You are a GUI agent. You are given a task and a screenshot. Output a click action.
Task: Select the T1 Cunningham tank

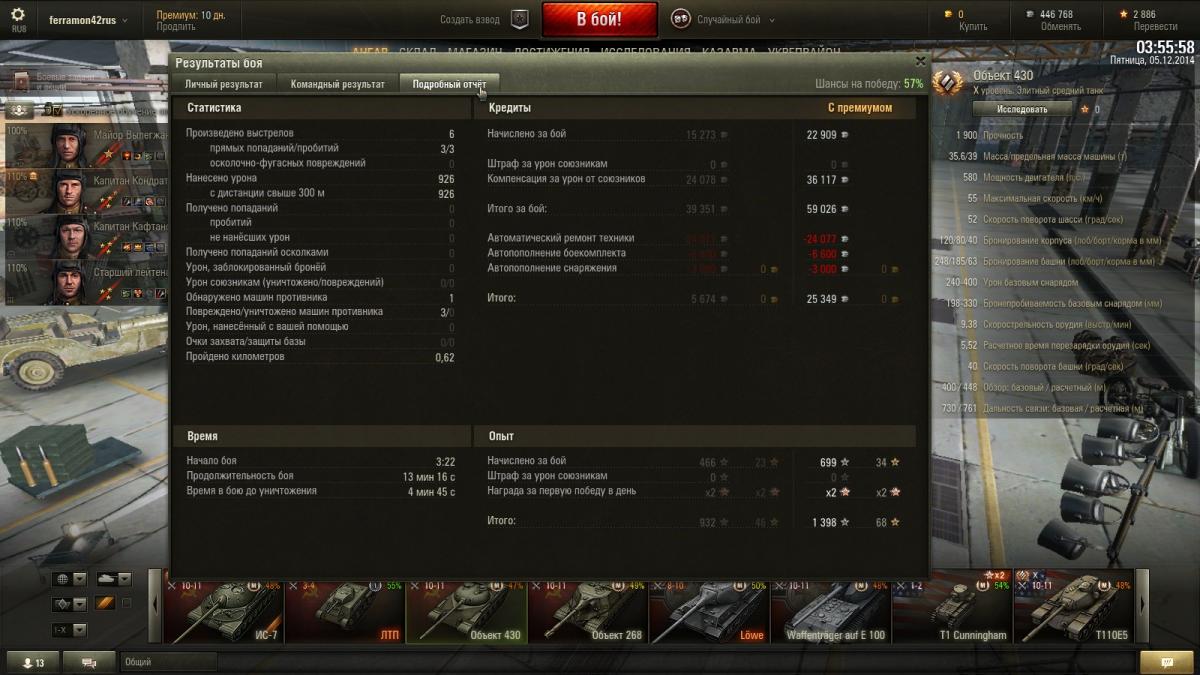952,611
